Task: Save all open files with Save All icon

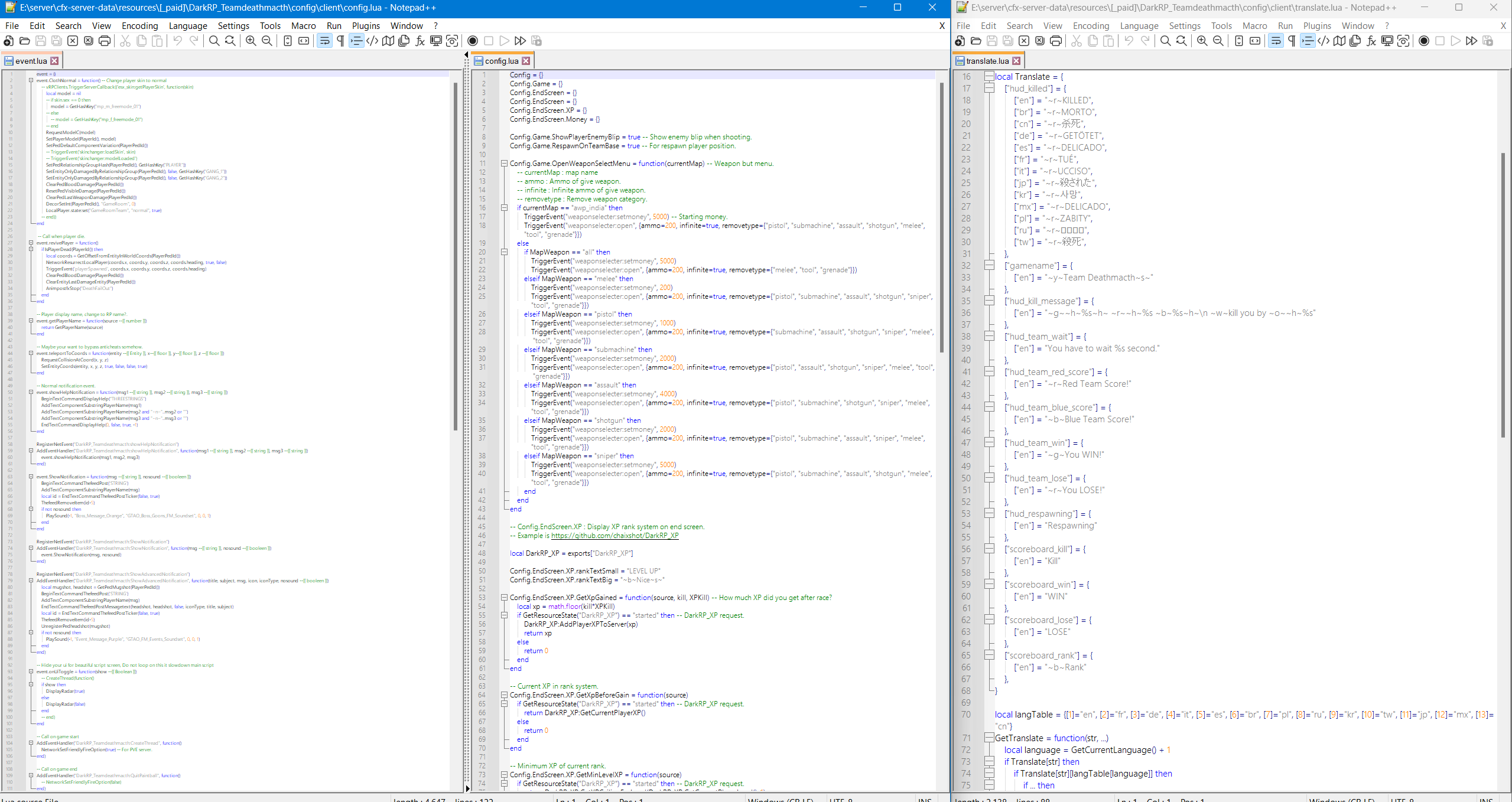Action: tap(56, 41)
